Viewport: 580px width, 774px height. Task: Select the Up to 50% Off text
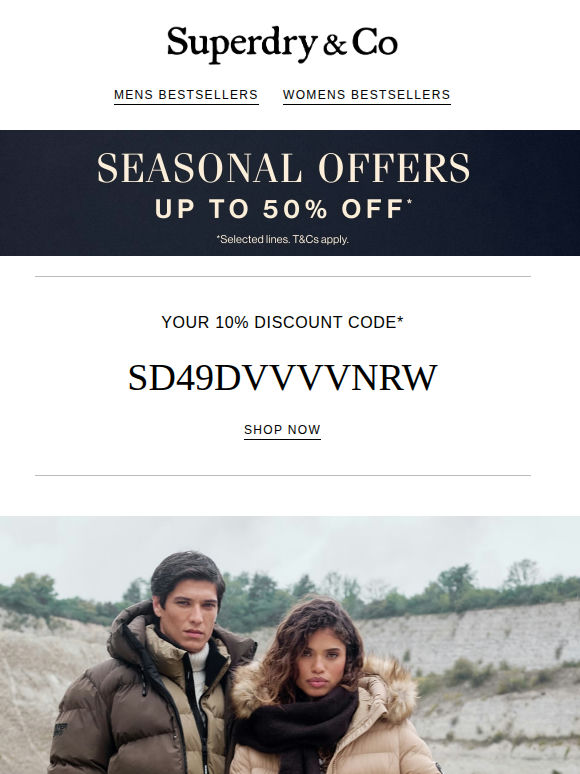[x=283, y=209]
